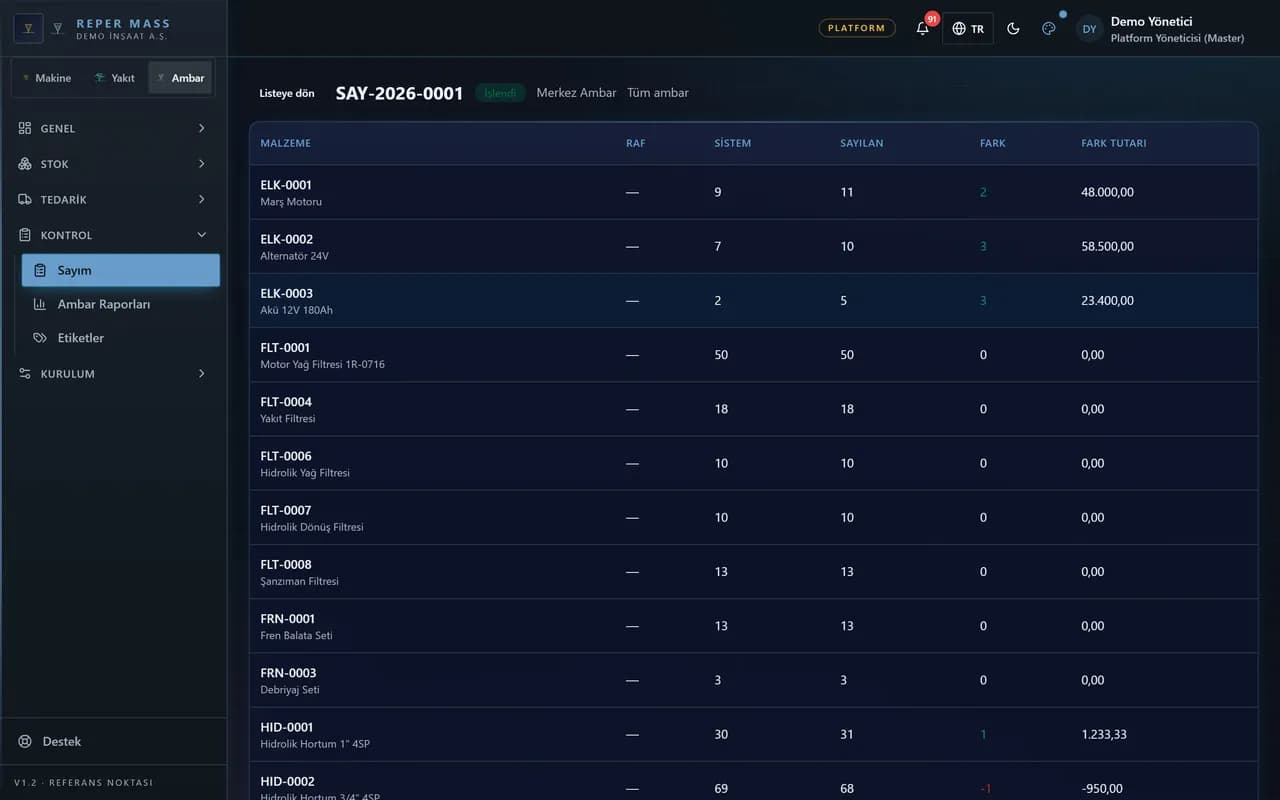Open the Sayım menu item
The width and height of the screenshot is (1280, 800).
point(121,270)
